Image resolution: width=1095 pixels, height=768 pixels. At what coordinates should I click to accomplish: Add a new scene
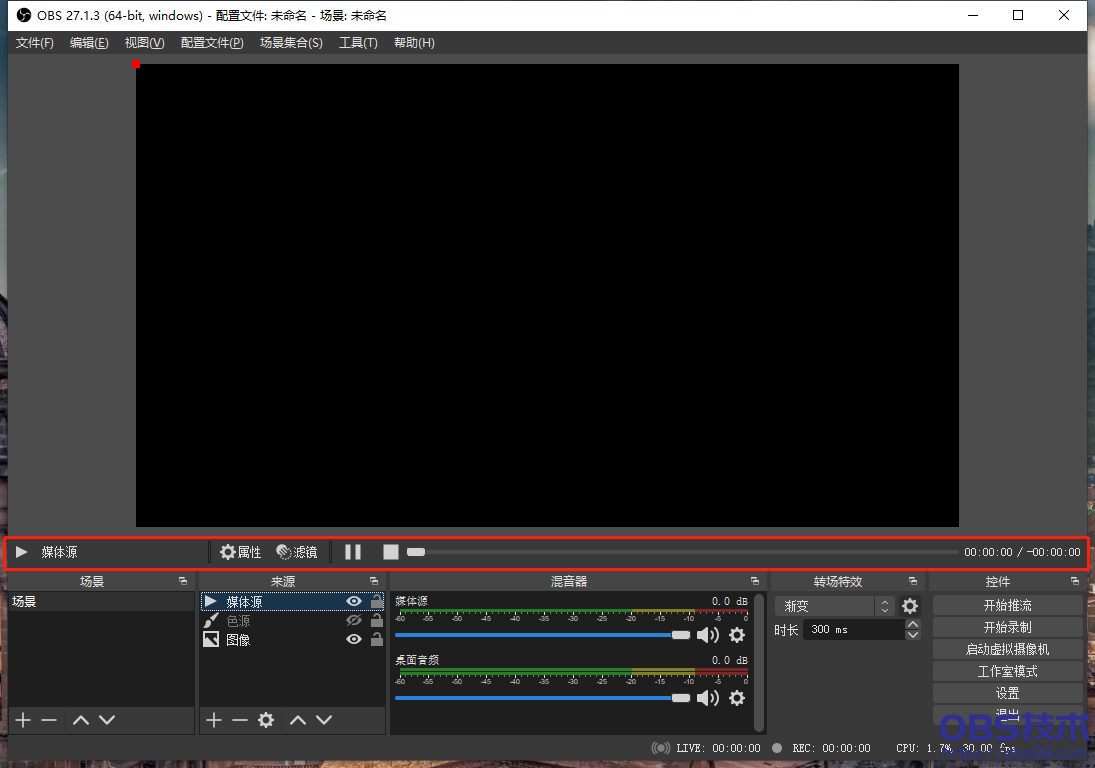(23, 720)
